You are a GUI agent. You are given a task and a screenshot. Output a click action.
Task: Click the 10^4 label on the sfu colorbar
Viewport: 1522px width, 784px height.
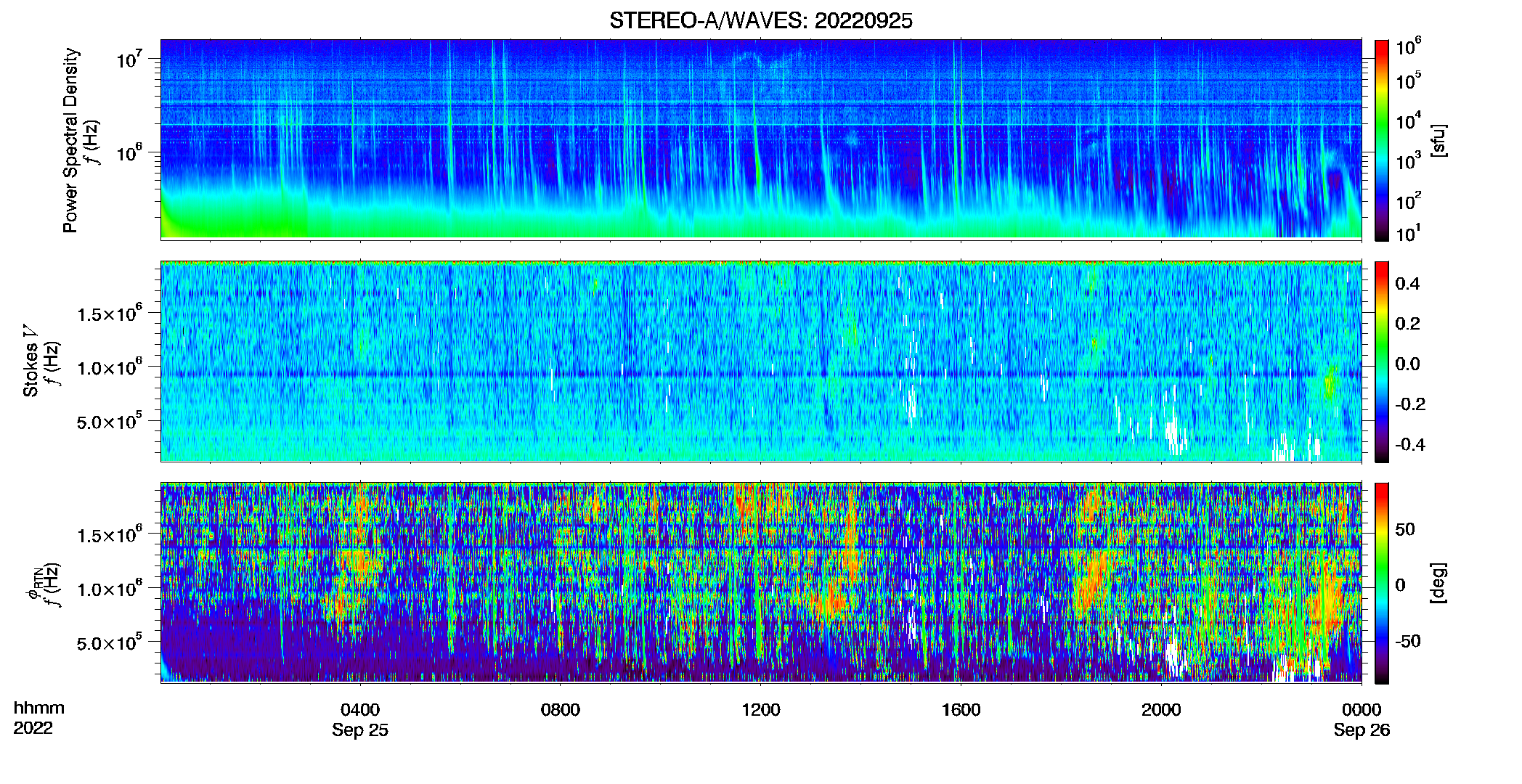click(x=1409, y=121)
